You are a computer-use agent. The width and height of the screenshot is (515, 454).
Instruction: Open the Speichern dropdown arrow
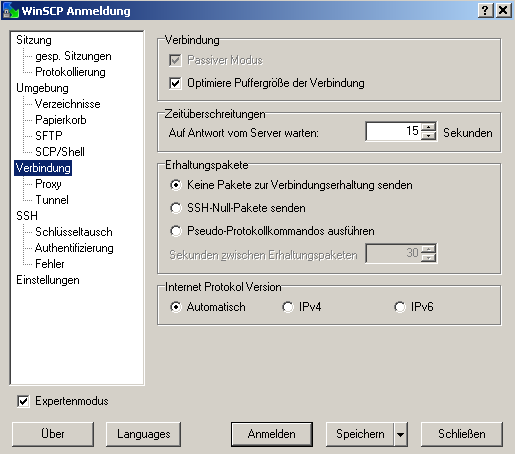coord(400,434)
